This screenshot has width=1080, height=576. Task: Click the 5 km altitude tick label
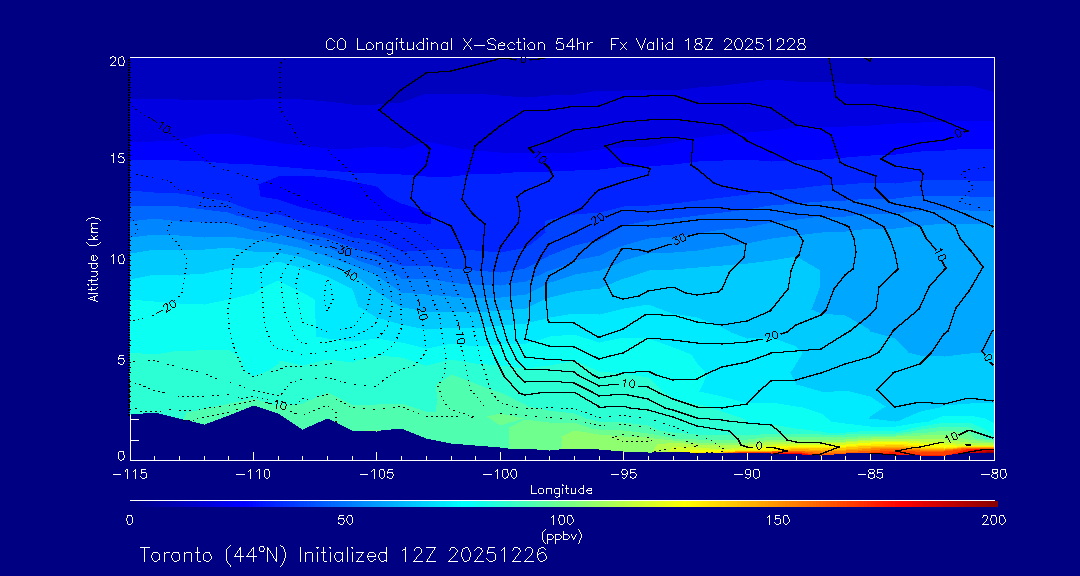[x=120, y=359]
